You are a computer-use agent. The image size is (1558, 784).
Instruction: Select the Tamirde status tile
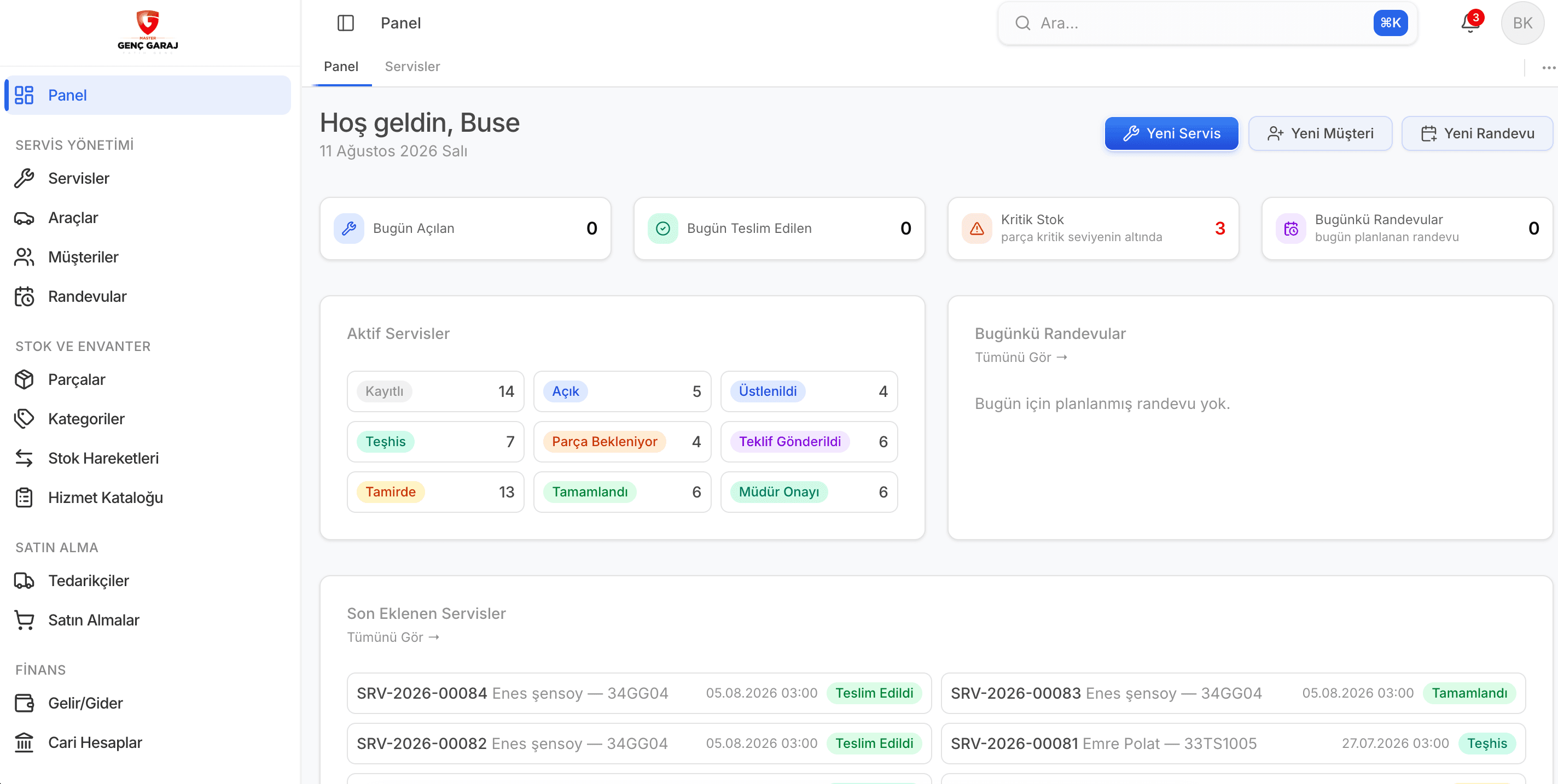tap(435, 492)
